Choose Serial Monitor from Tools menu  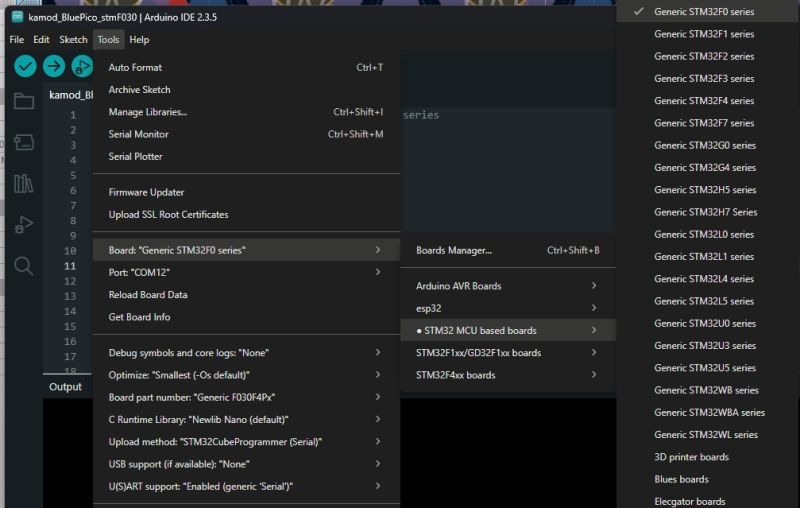(138, 134)
